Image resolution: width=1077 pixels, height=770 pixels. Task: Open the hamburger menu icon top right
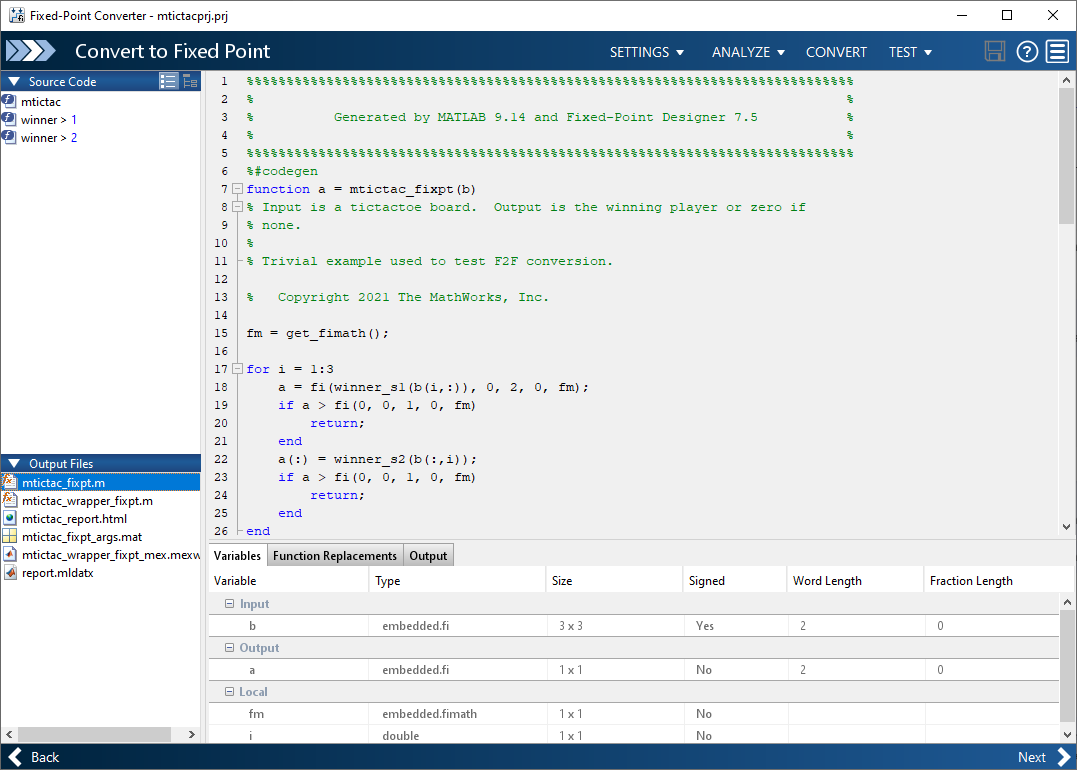point(1057,51)
